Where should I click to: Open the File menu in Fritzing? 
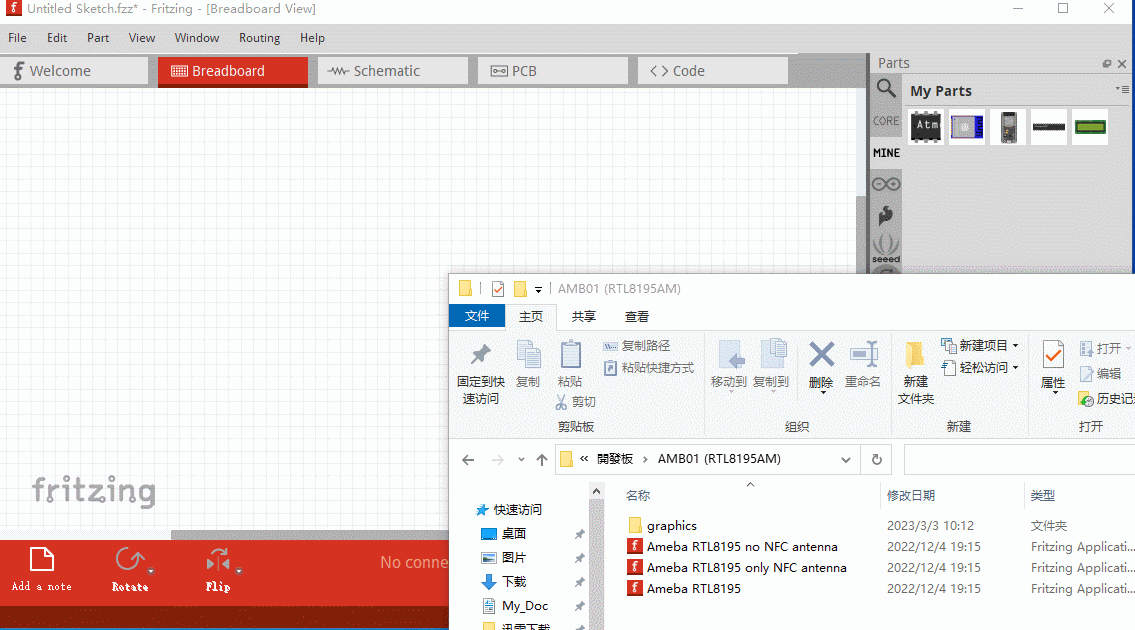click(17, 38)
